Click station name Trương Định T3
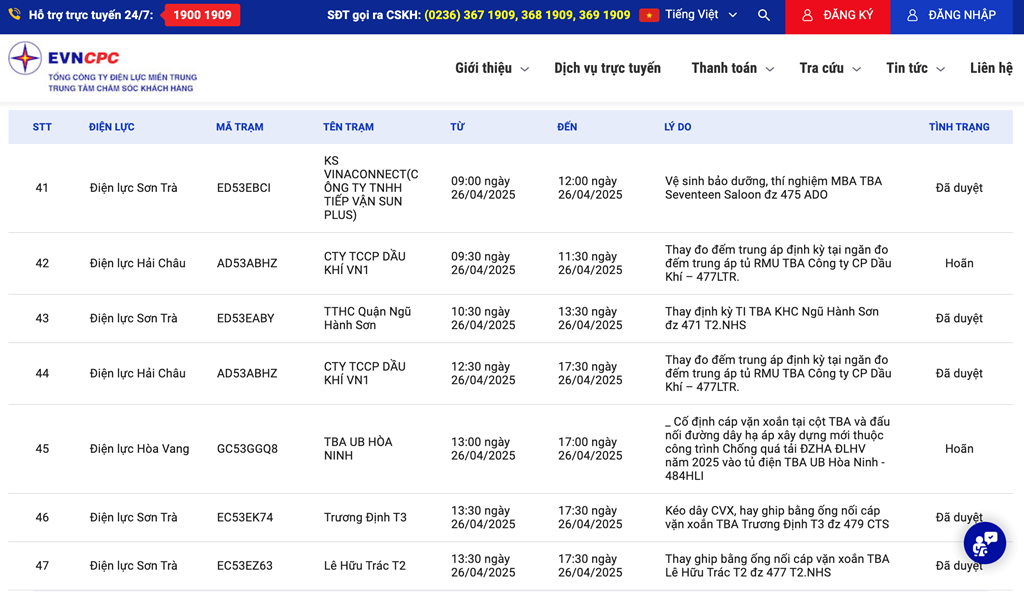1024x593 pixels. (365, 518)
